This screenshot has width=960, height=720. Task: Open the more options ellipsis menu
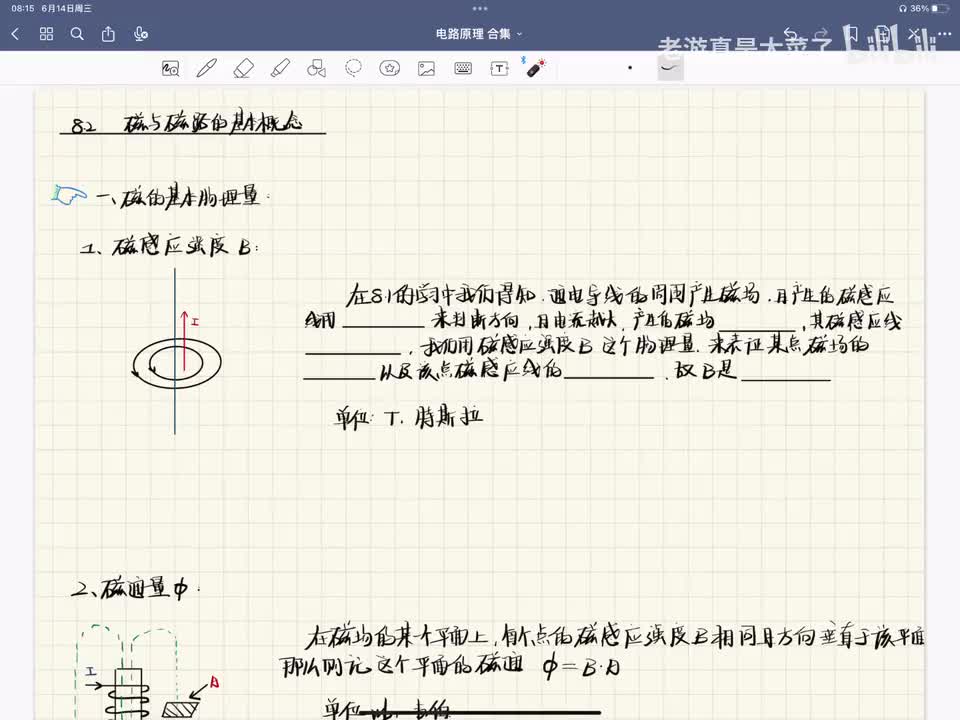coord(945,34)
